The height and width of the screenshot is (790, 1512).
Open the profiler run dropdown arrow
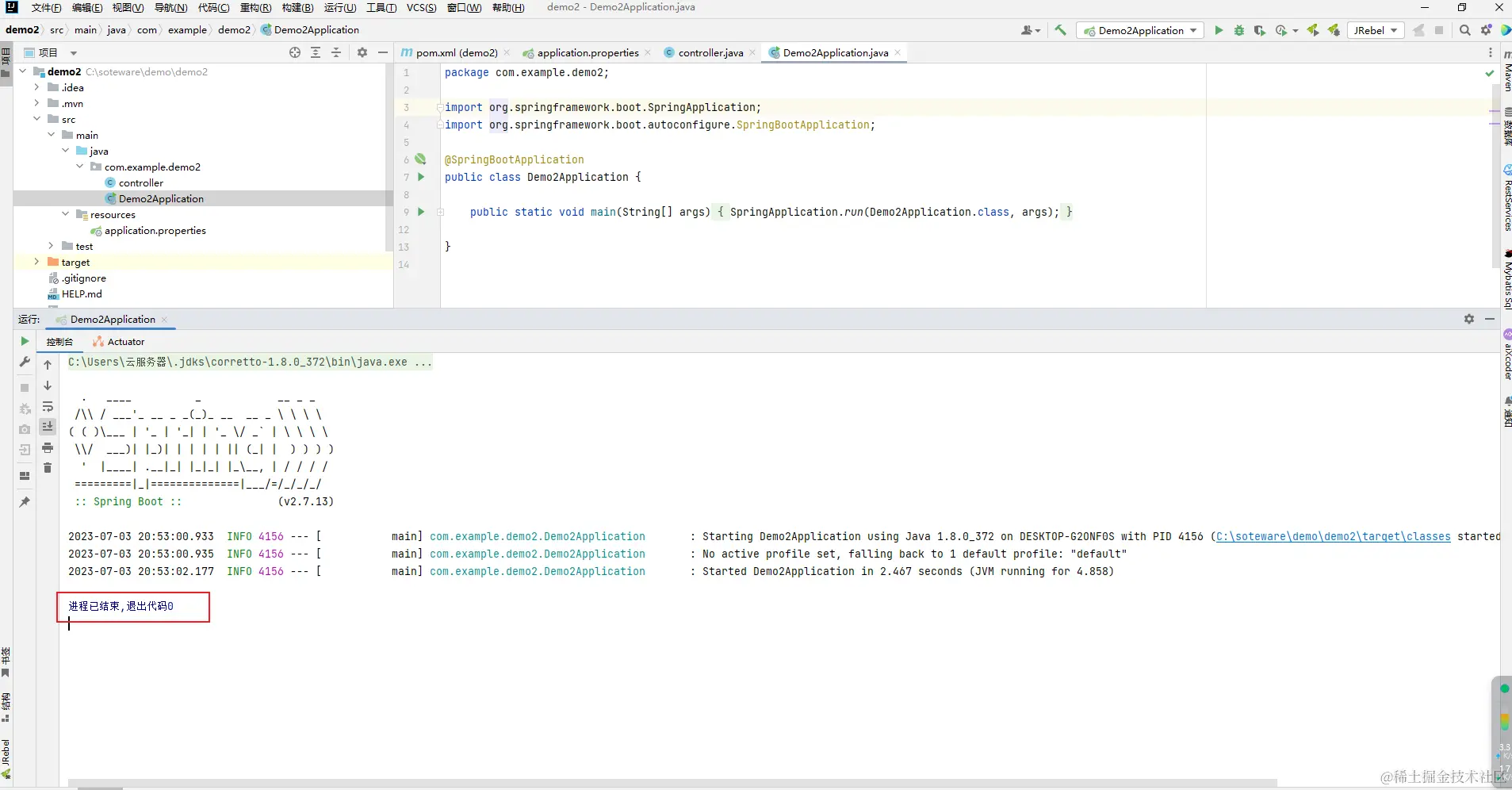1296,30
